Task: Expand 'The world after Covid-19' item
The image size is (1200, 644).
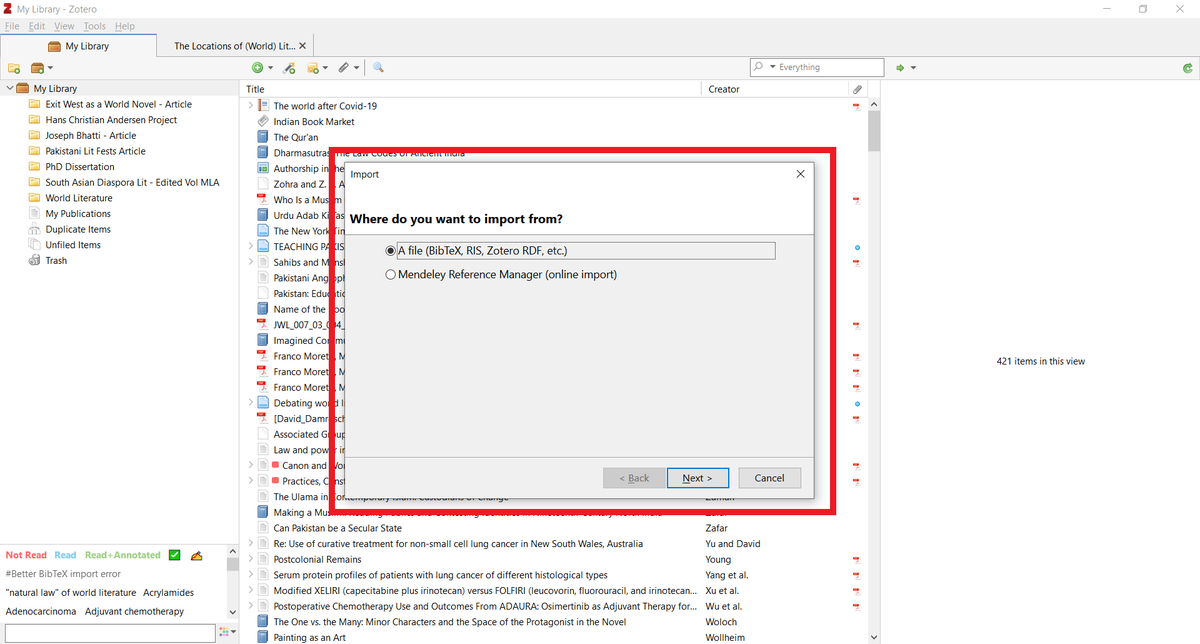Action: tap(250, 106)
